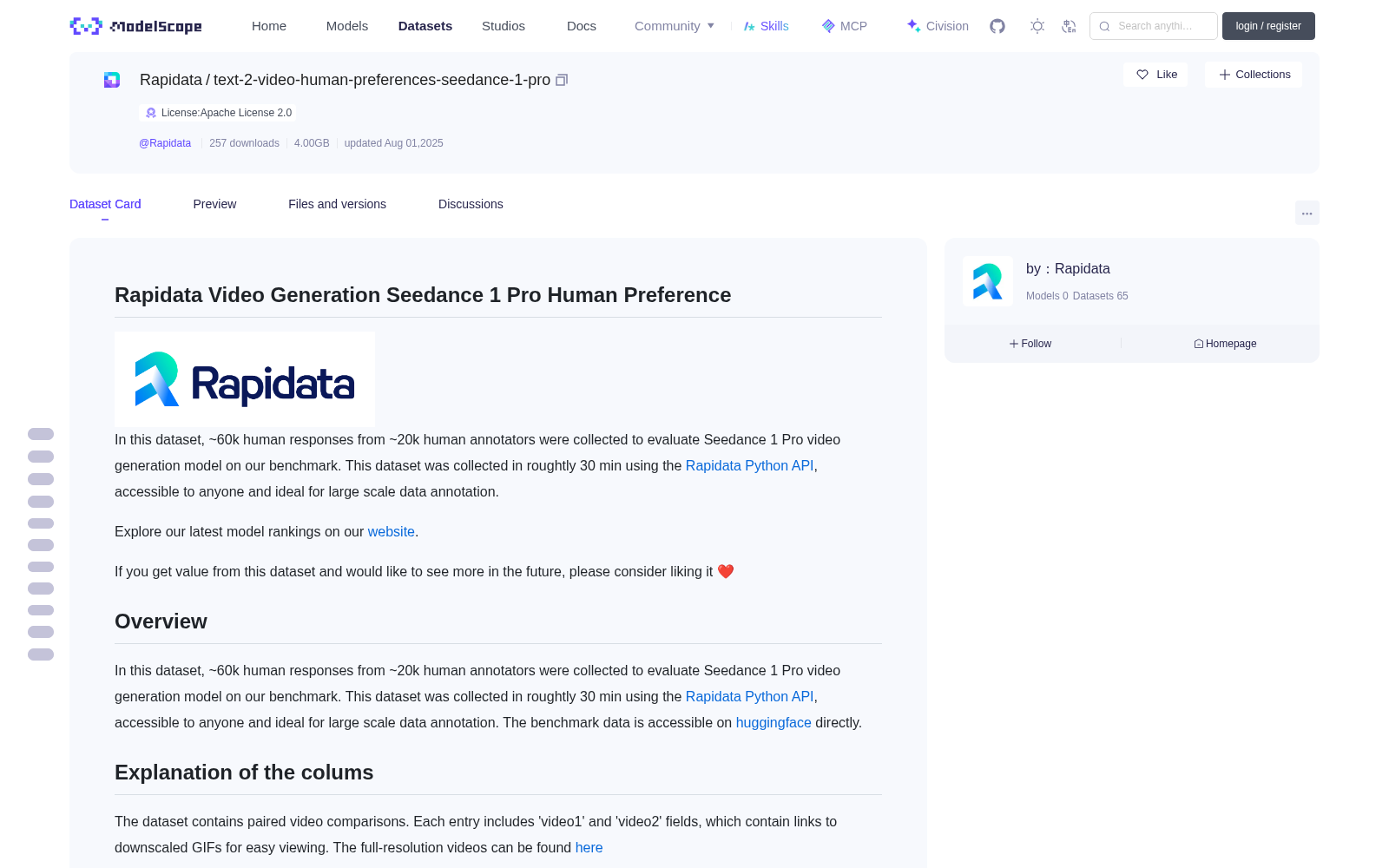Click the ModelScope logo
The width and height of the screenshot is (1389, 868).
(x=135, y=26)
